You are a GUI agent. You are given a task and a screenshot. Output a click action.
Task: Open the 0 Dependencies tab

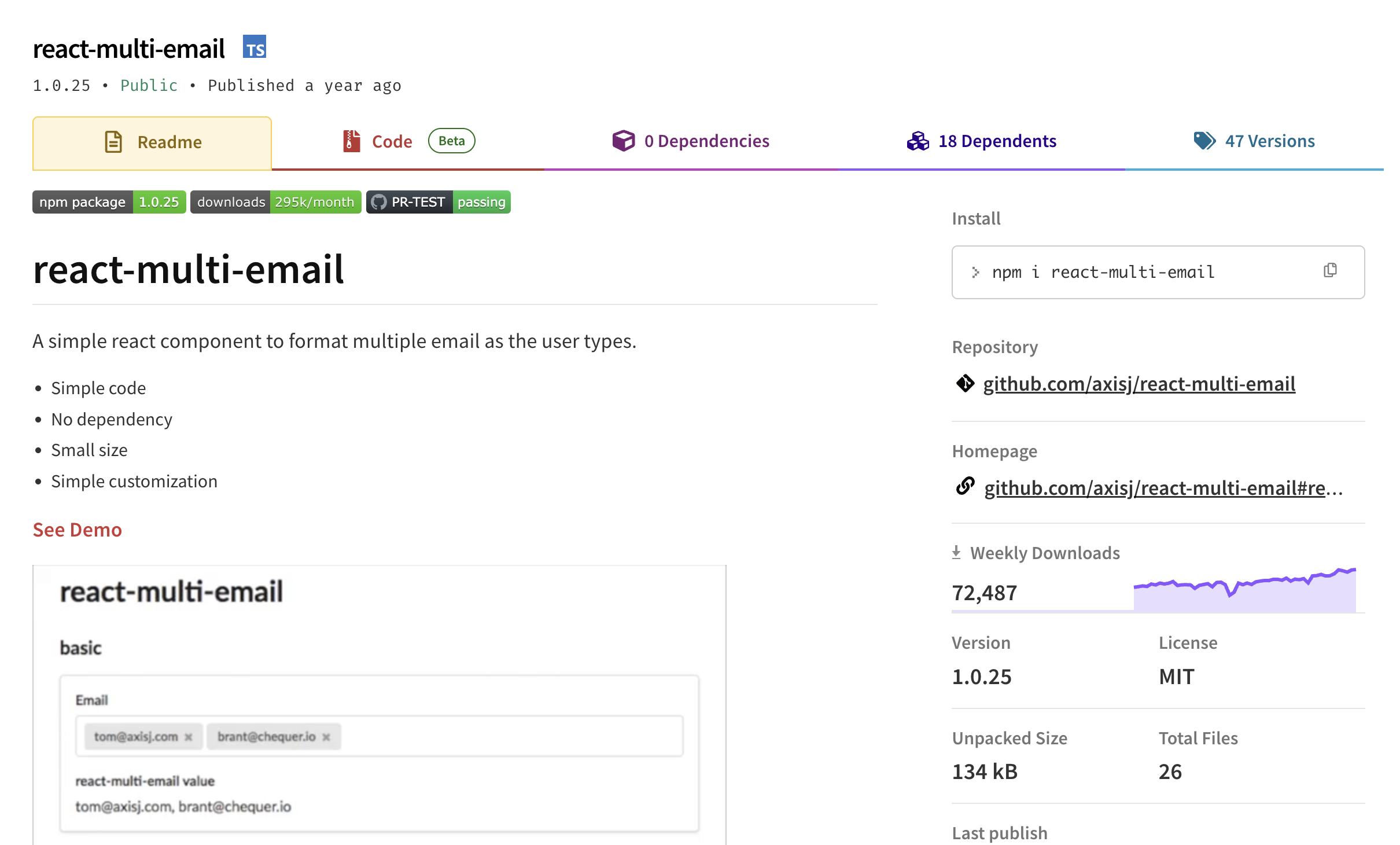[x=707, y=141]
